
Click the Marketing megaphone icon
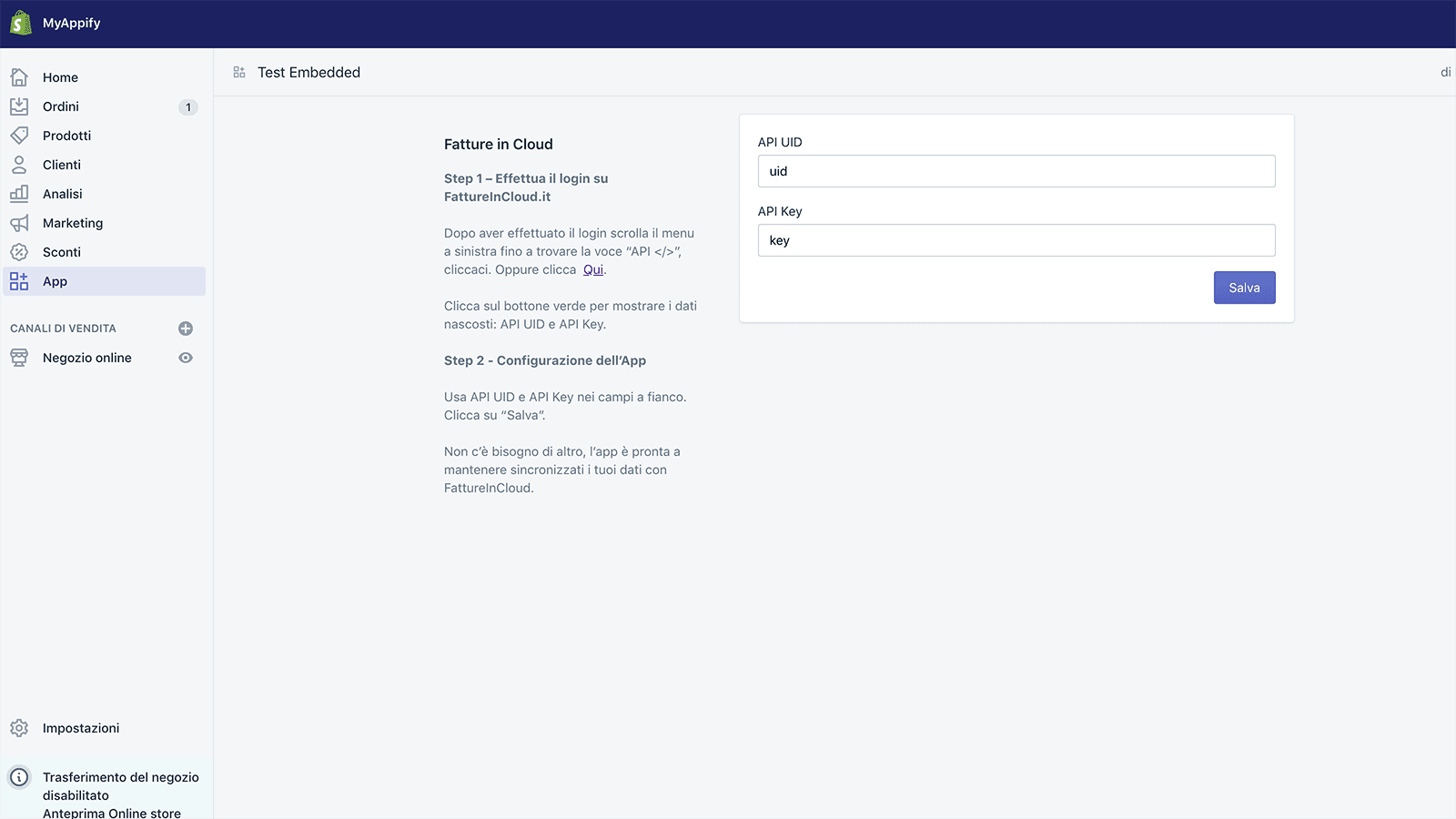[x=19, y=223]
